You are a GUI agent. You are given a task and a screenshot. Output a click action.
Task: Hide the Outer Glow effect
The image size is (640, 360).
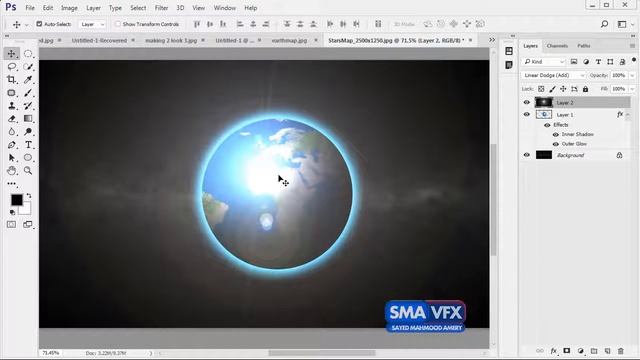point(556,144)
